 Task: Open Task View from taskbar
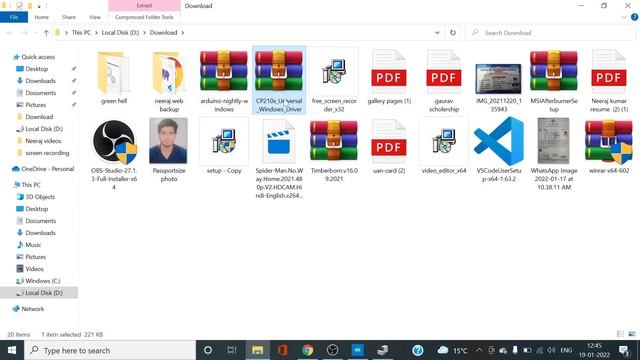pos(232,350)
